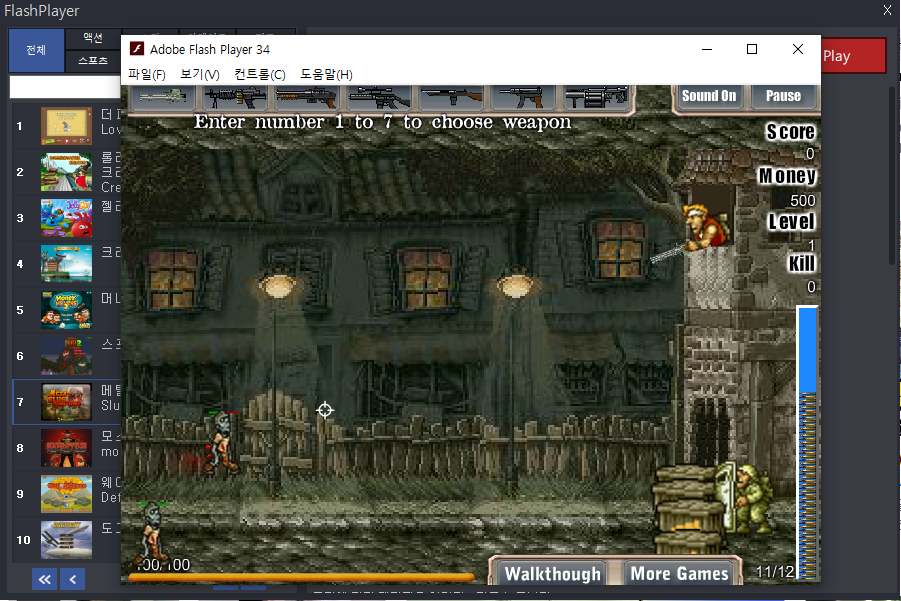Select the fourth weapon sniper rifle icon

(x=378, y=97)
